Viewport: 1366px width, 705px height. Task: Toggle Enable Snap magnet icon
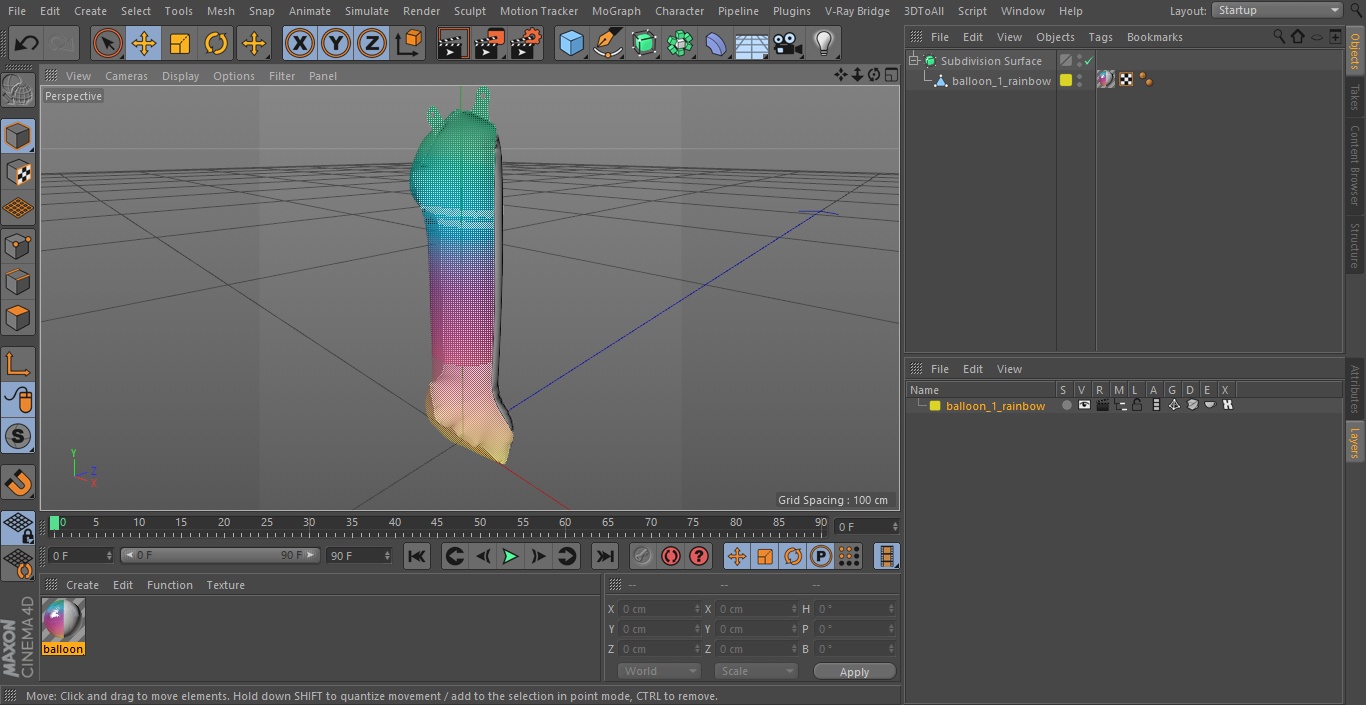pyautogui.click(x=18, y=484)
